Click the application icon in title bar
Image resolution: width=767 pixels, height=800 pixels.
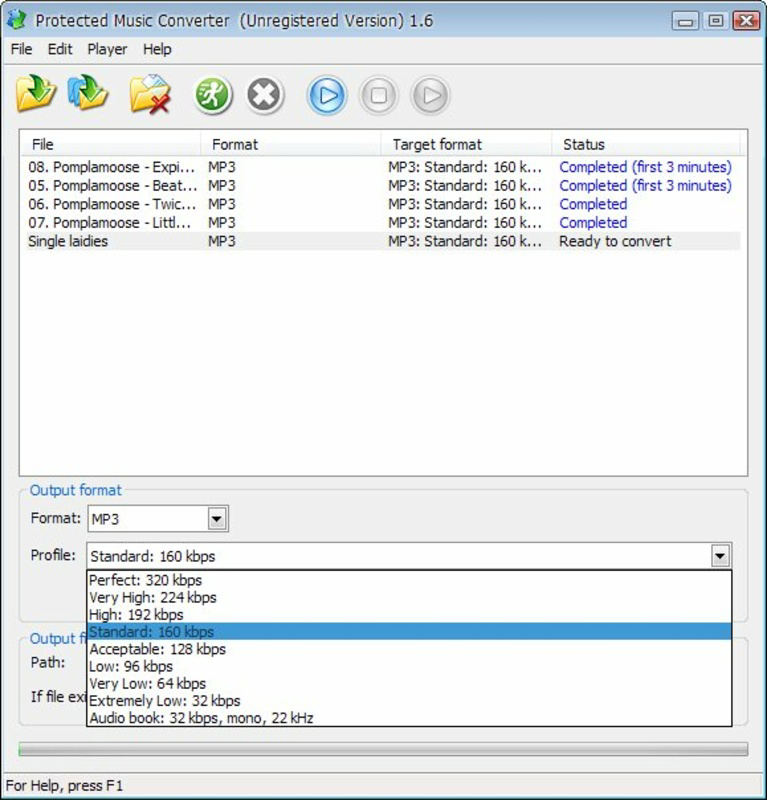click(x=17, y=20)
